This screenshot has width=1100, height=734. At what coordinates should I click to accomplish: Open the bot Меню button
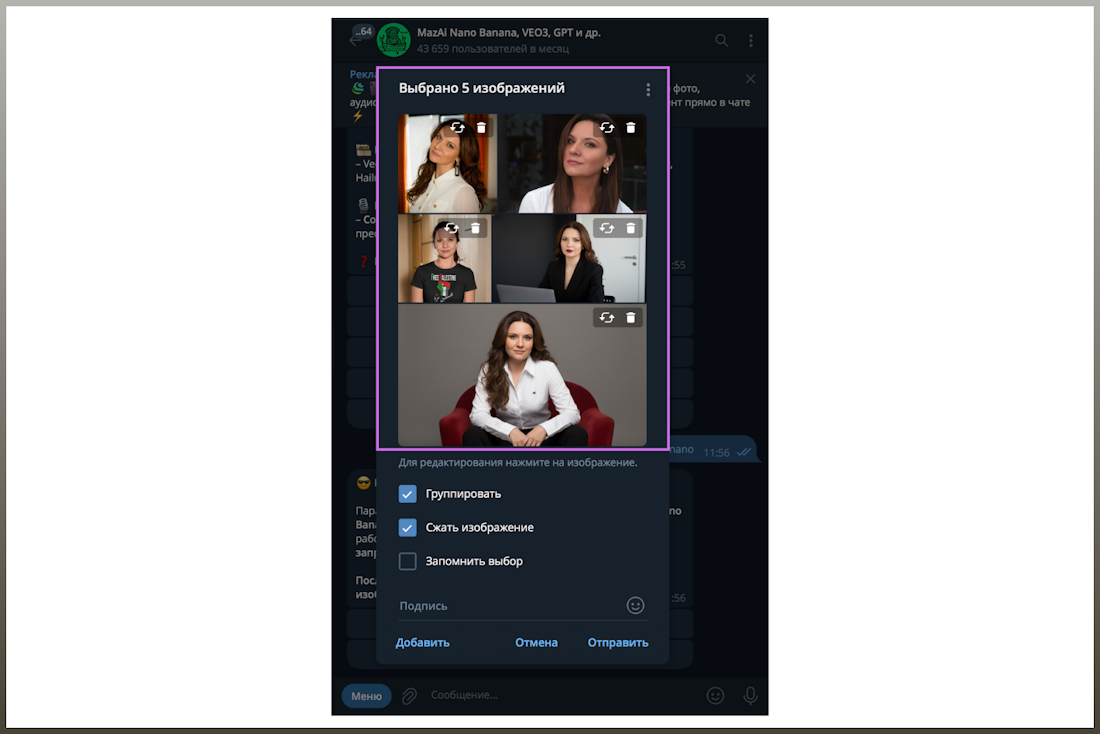[366, 696]
